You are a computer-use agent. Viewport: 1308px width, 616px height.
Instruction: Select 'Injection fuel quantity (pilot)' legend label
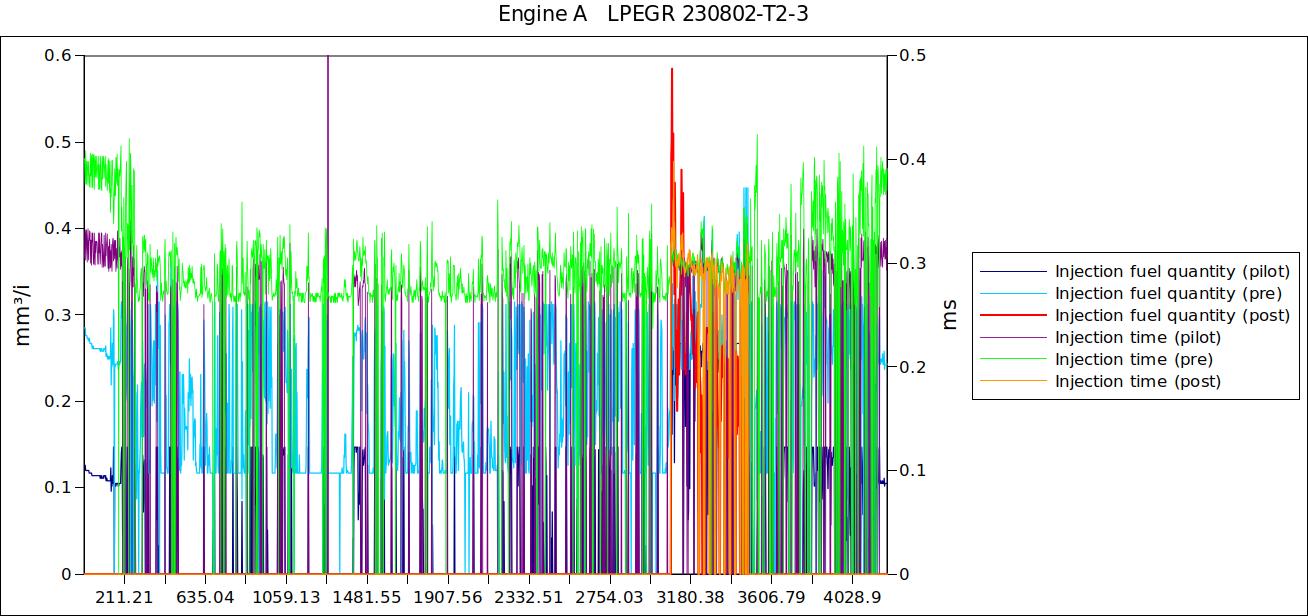click(x=1172, y=271)
